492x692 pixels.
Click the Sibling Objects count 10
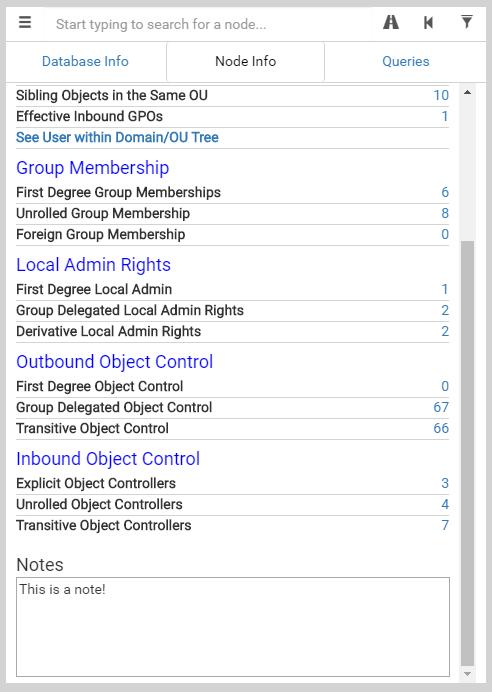click(441, 95)
